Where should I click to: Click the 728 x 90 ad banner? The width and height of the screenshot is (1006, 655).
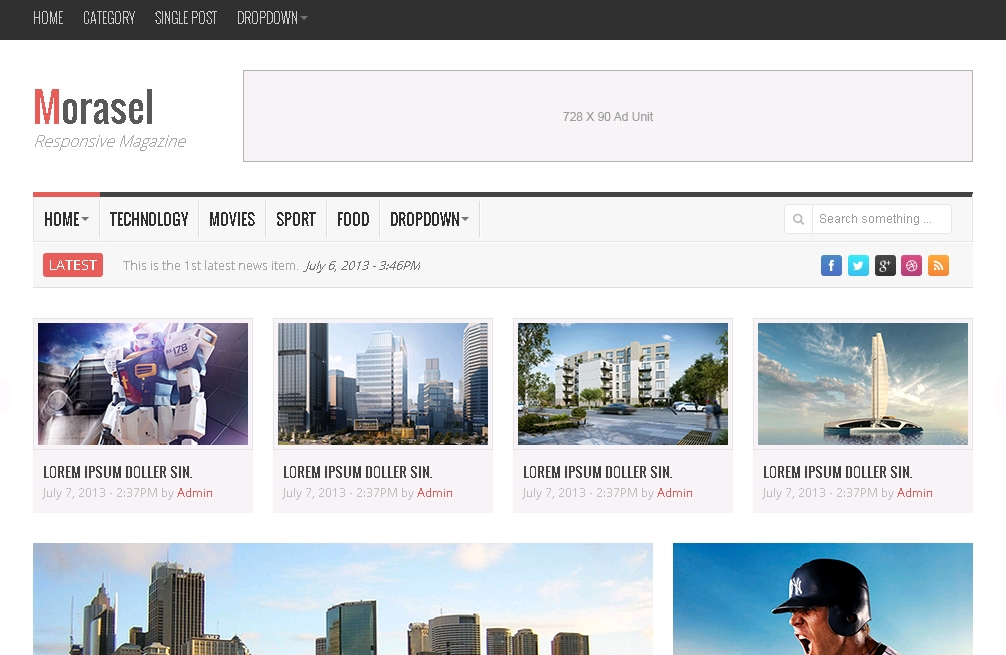tap(607, 116)
